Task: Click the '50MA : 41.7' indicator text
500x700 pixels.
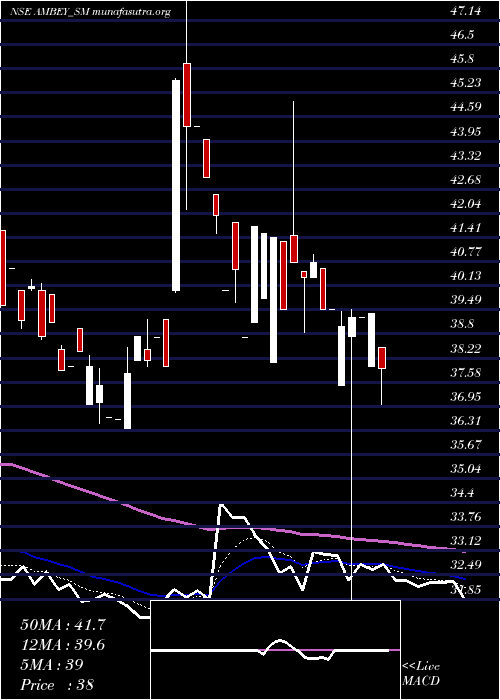Action: (x=63, y=625)
